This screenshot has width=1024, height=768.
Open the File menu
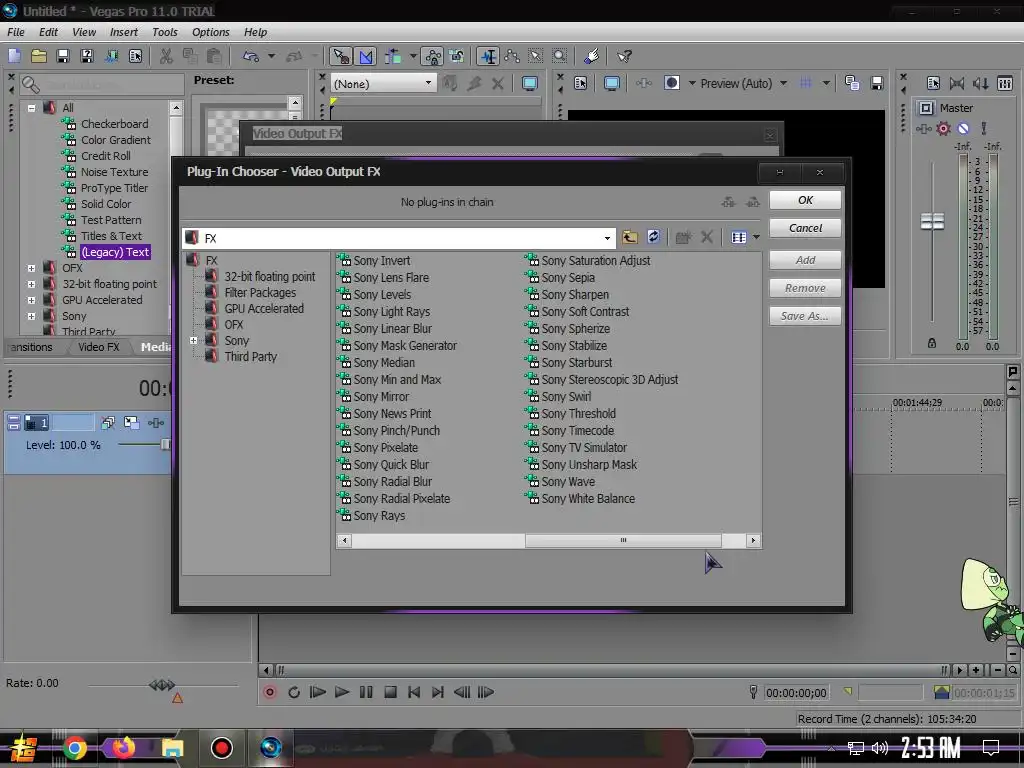coord(15,32)
